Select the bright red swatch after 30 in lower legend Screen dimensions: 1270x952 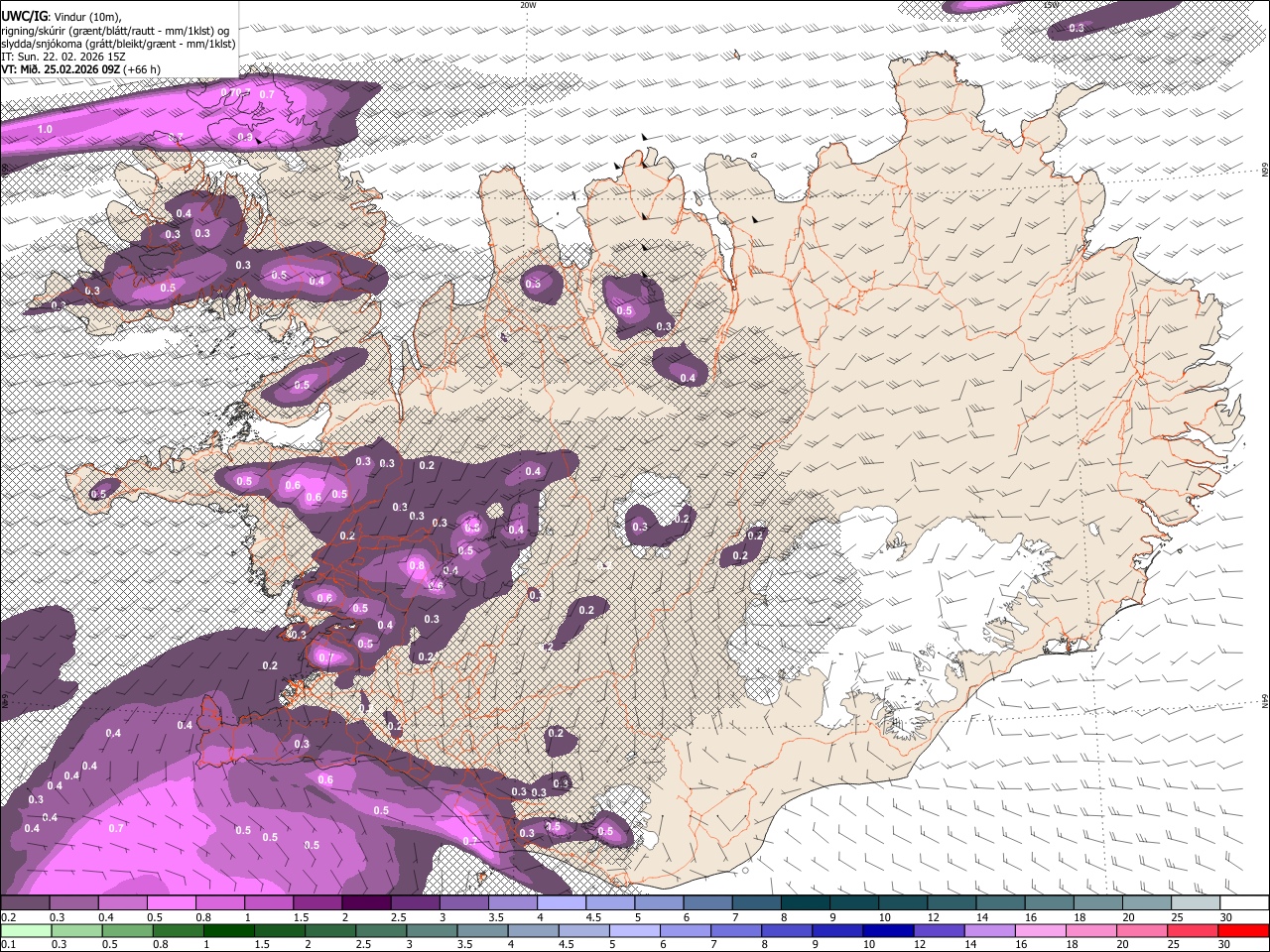click(x=1244, y=930)
